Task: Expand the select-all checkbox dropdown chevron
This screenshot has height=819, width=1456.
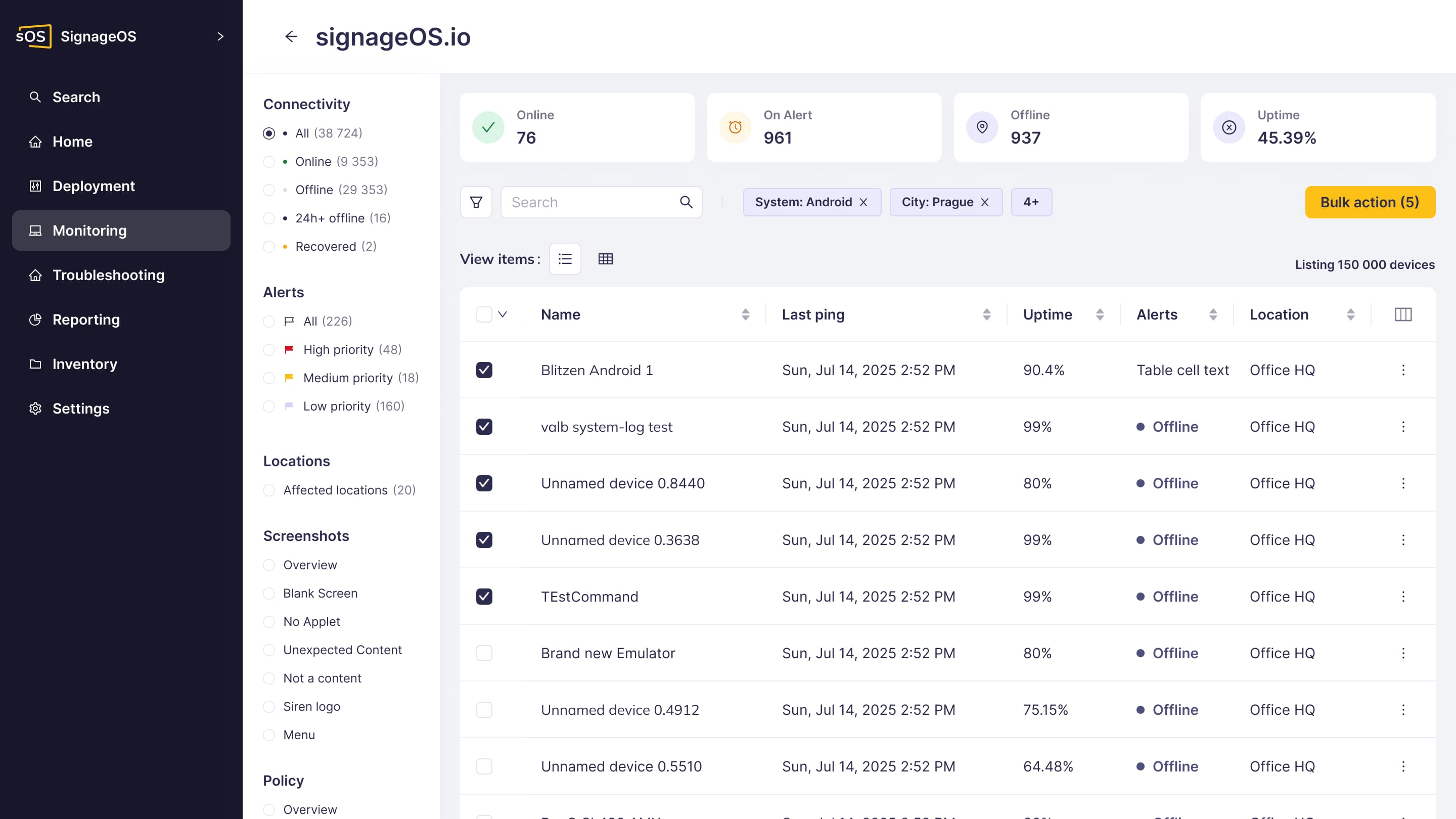Action: pos(503,314)
